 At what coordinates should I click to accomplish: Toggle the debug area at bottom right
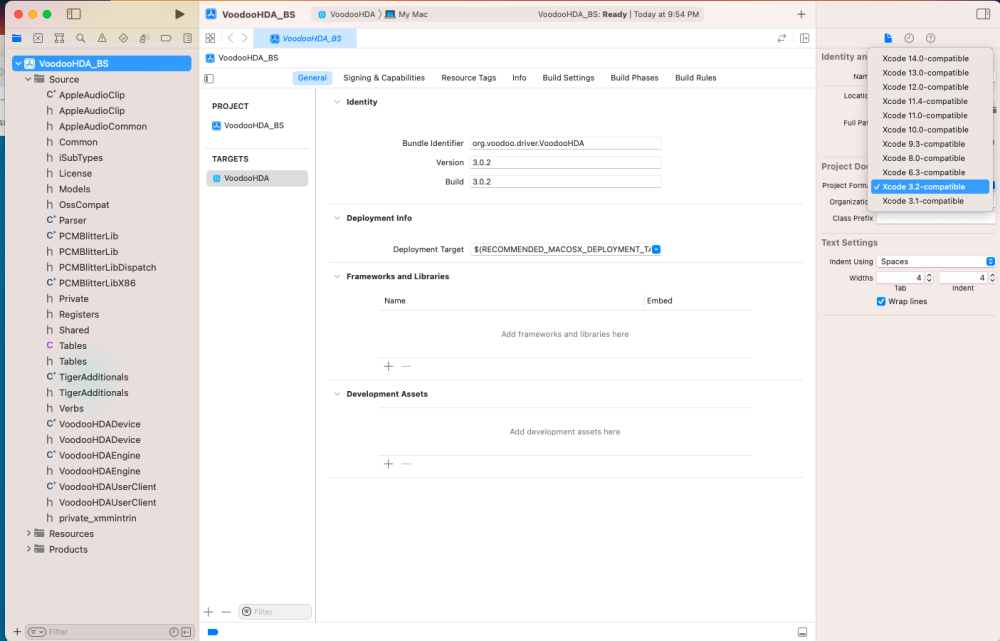click(x=802, y=632)
